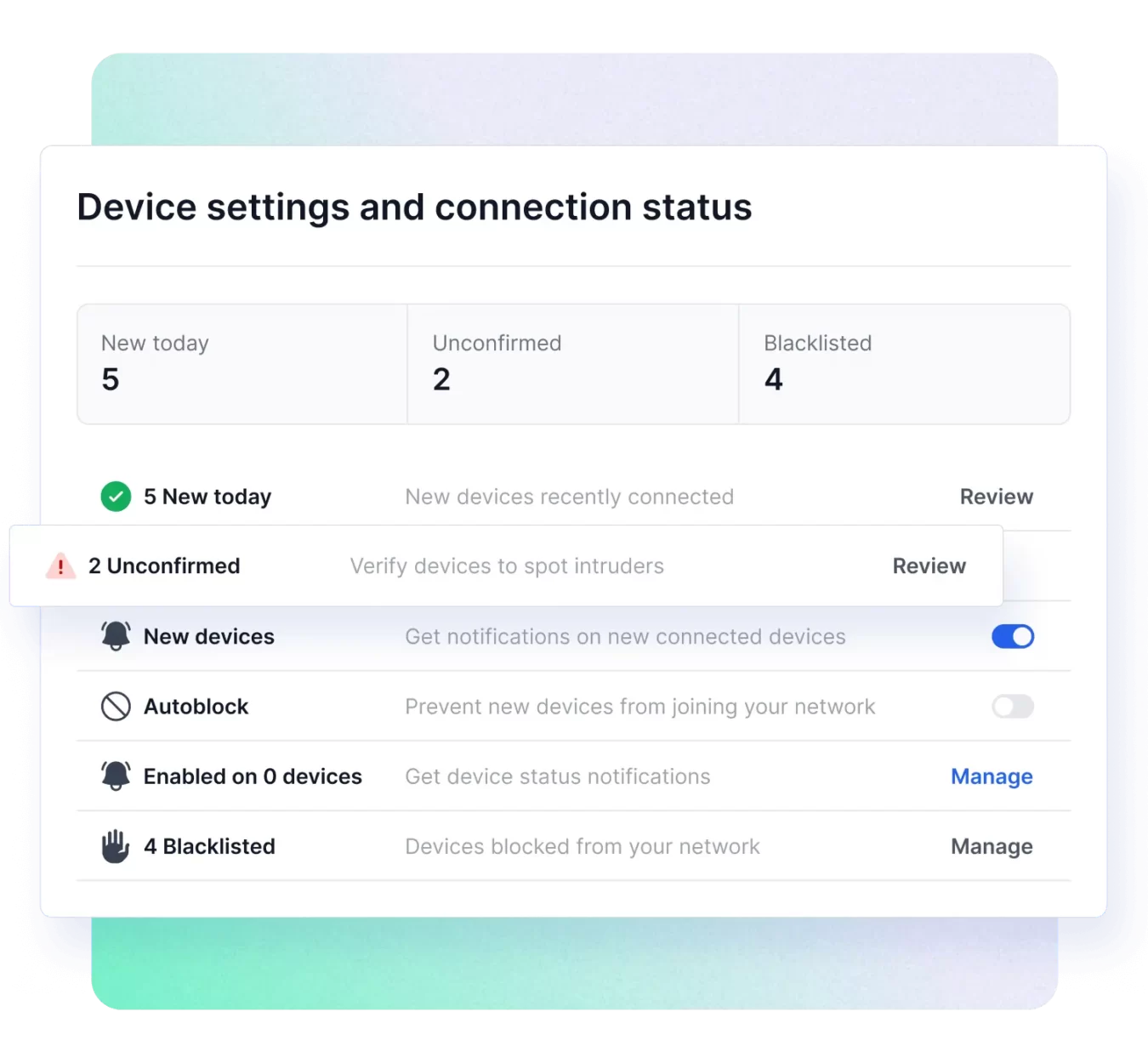Click the 4 Blacklisted row label
Viewport: 1148px width, 1063px height.
[209, 846]
